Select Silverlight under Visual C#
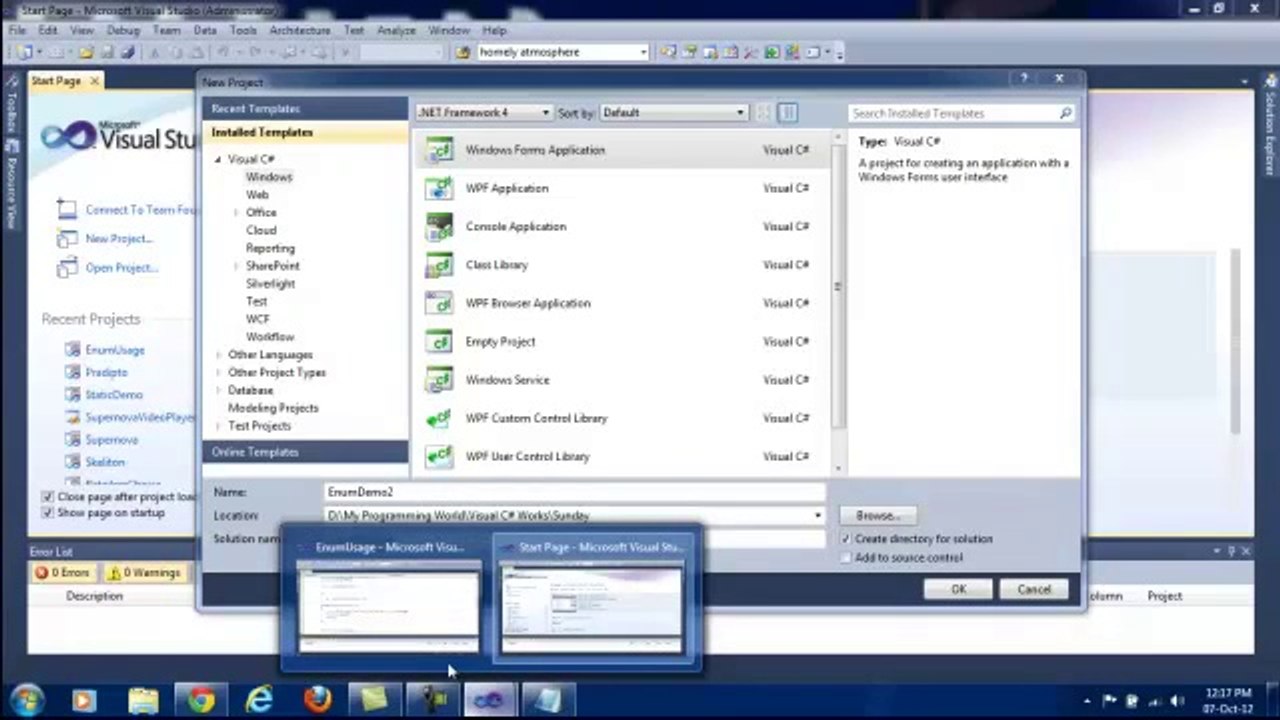Image resolution: width=1280 pixels, height=720 pixels. tap(270, 284)
